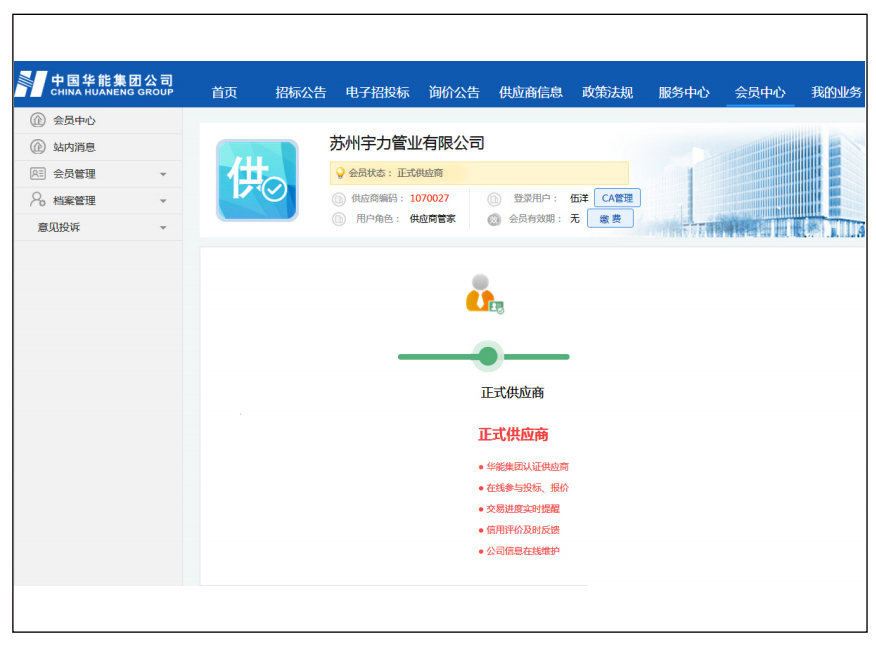Open the 政策法规 navigation item

[x=607, y=92]
